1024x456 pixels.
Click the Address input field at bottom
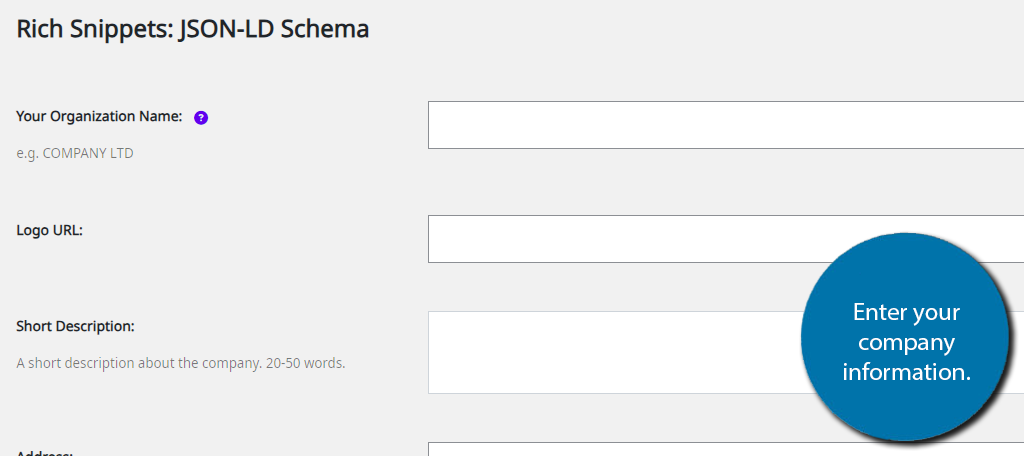point(726,449)
